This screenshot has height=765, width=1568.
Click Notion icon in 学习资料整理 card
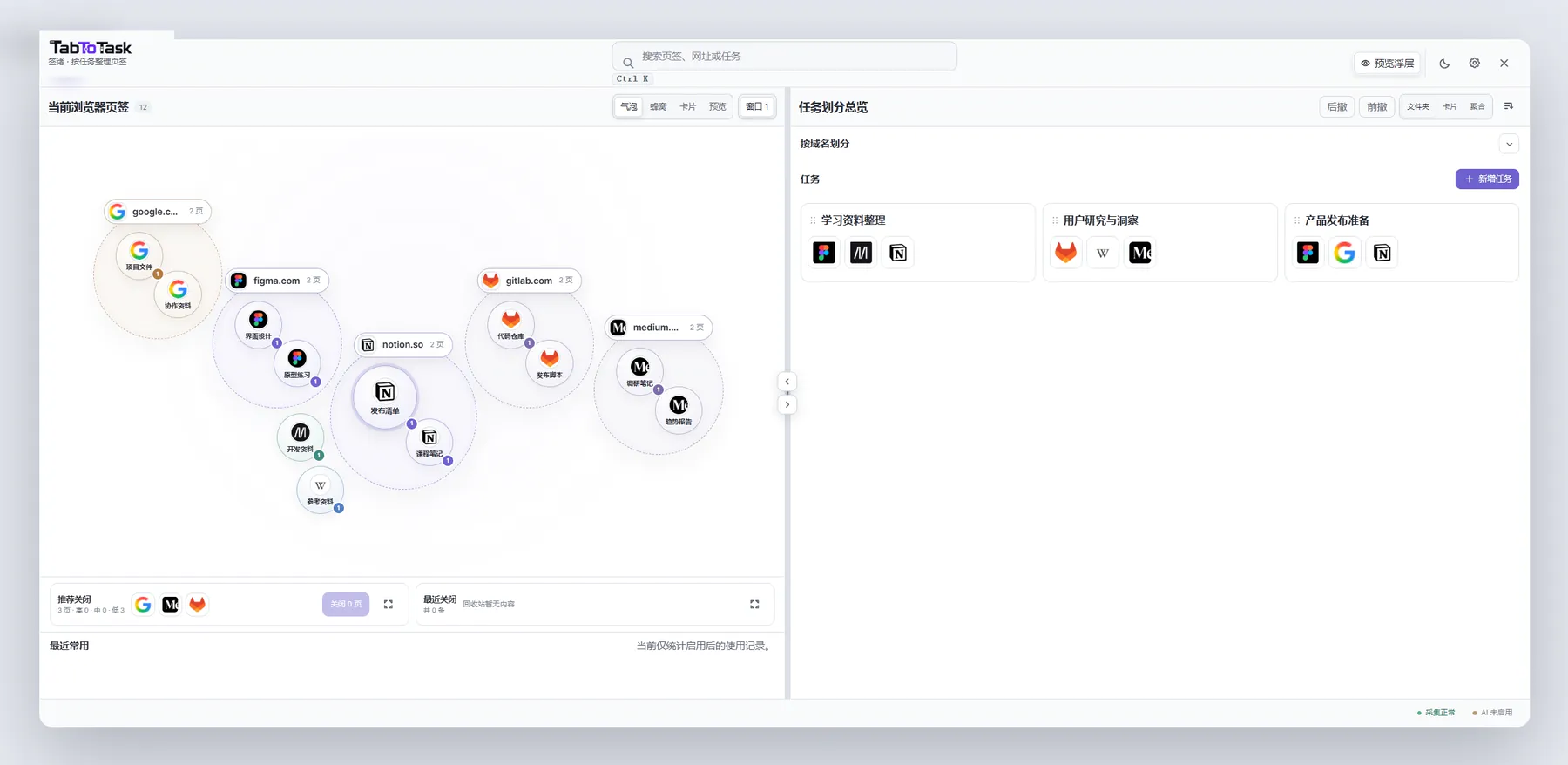coord(898,253)
